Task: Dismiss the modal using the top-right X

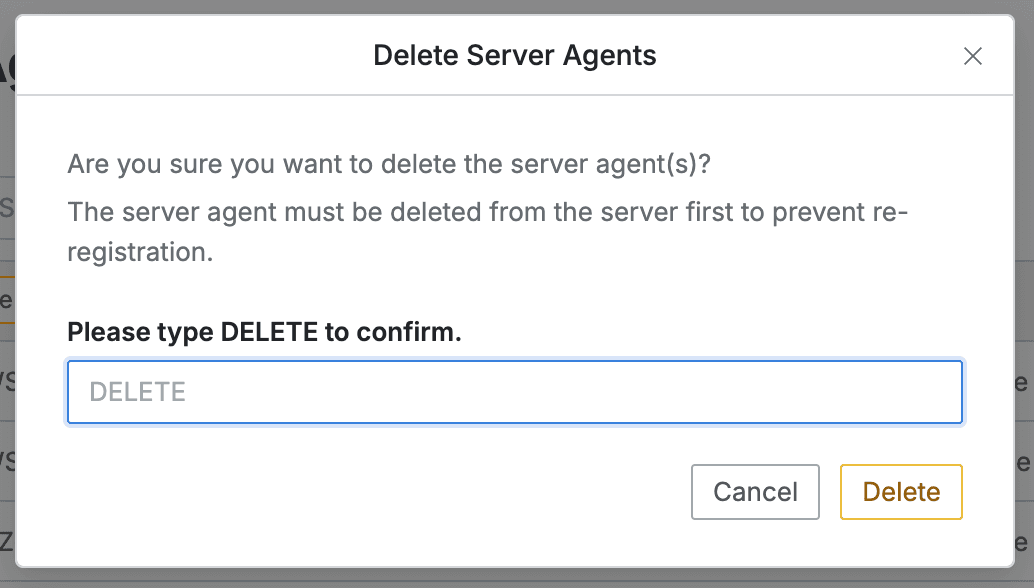Action: [972, 56]
